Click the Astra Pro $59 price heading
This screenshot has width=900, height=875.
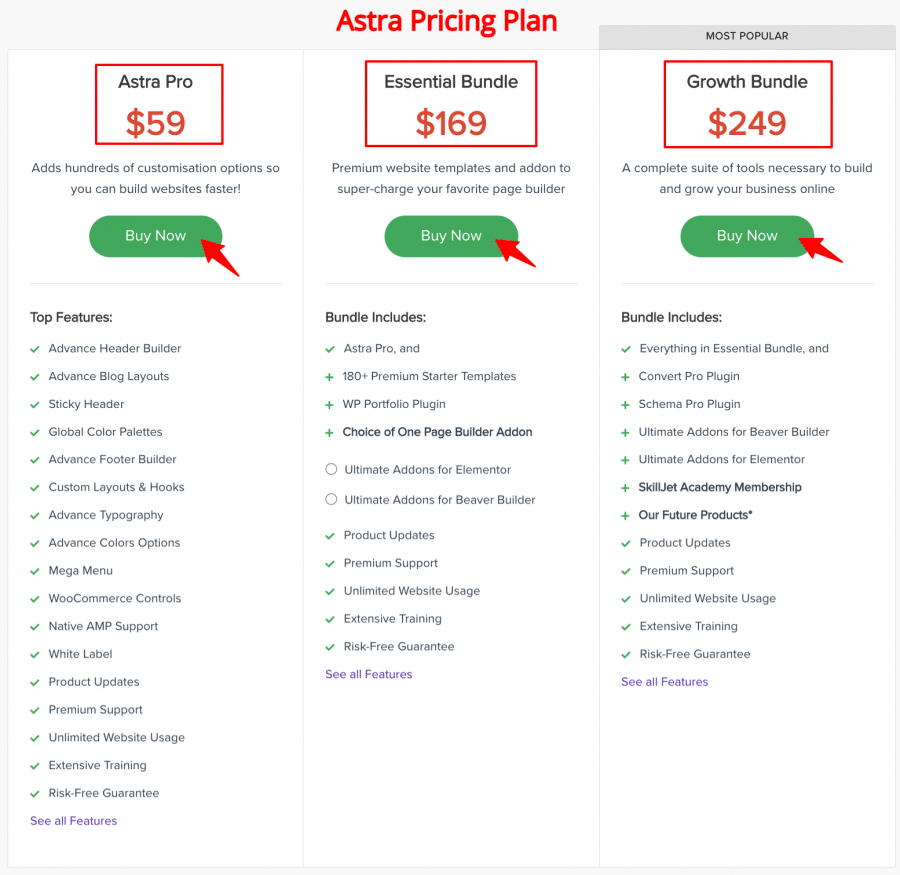159,104
